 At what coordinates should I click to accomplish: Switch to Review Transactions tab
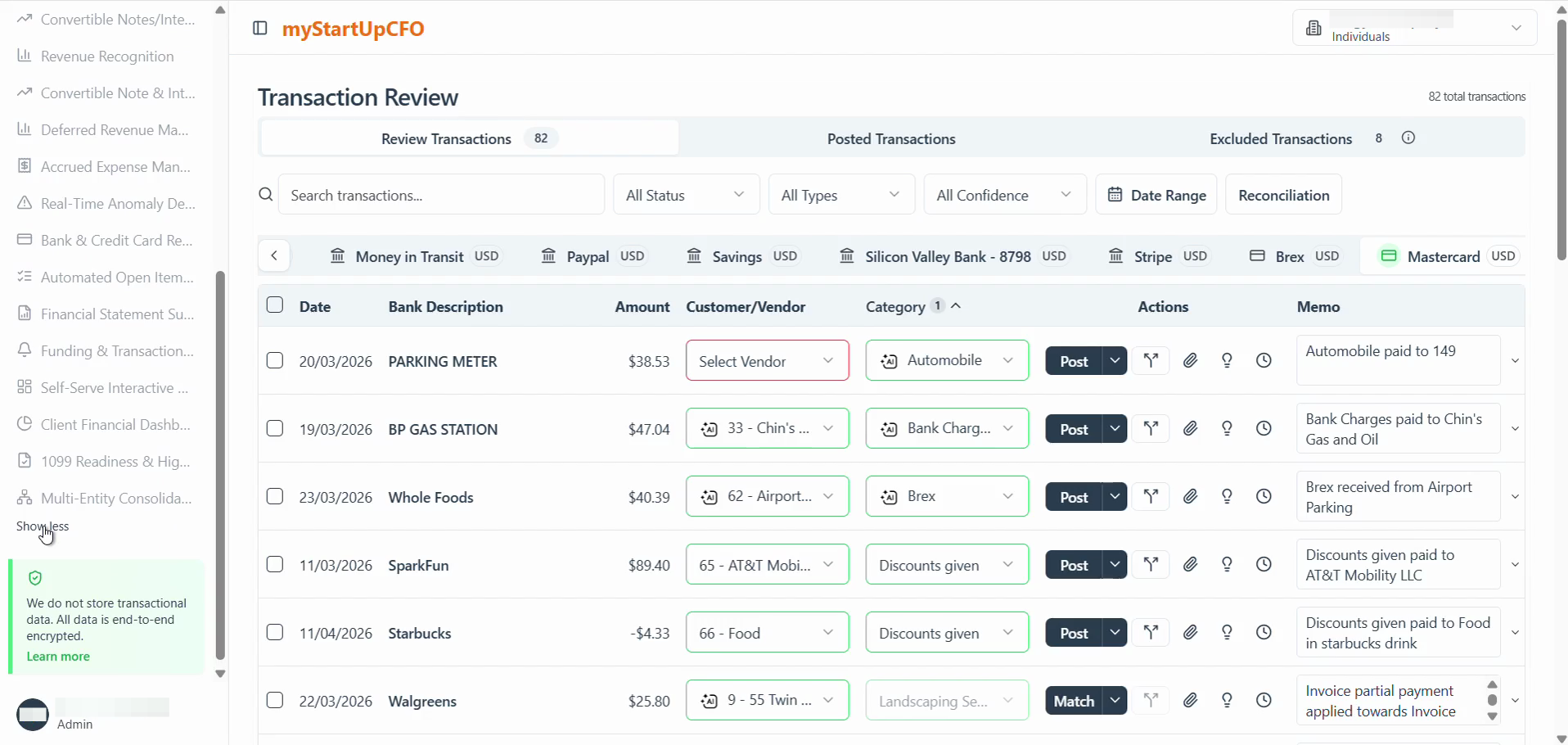point(470,138)
